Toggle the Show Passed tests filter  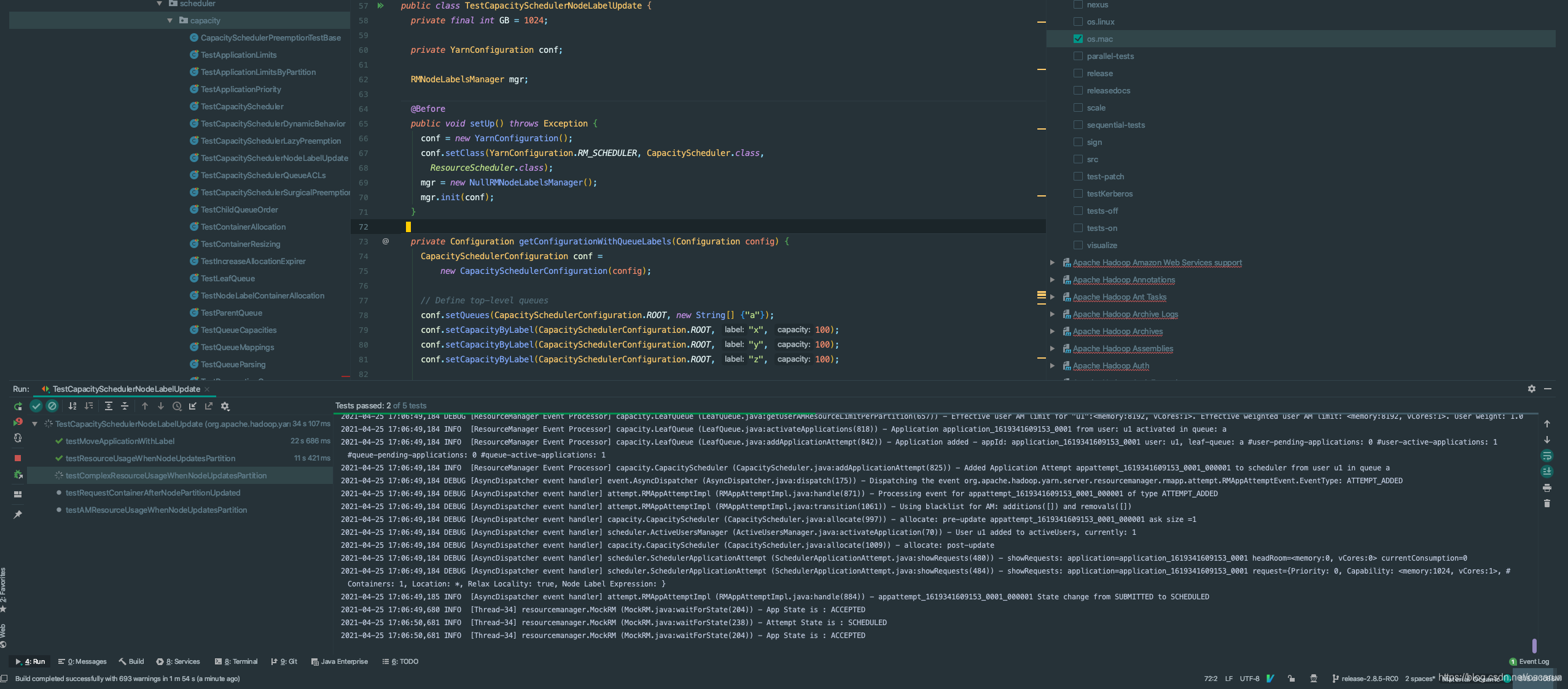tap(36, 406)
